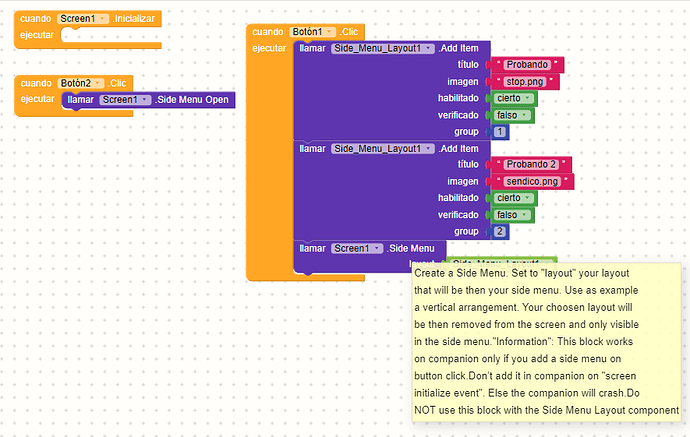Toggle the second item's habilitado cierto value
The width and height of the screenshot is (690, 437).
pos(514,198)
